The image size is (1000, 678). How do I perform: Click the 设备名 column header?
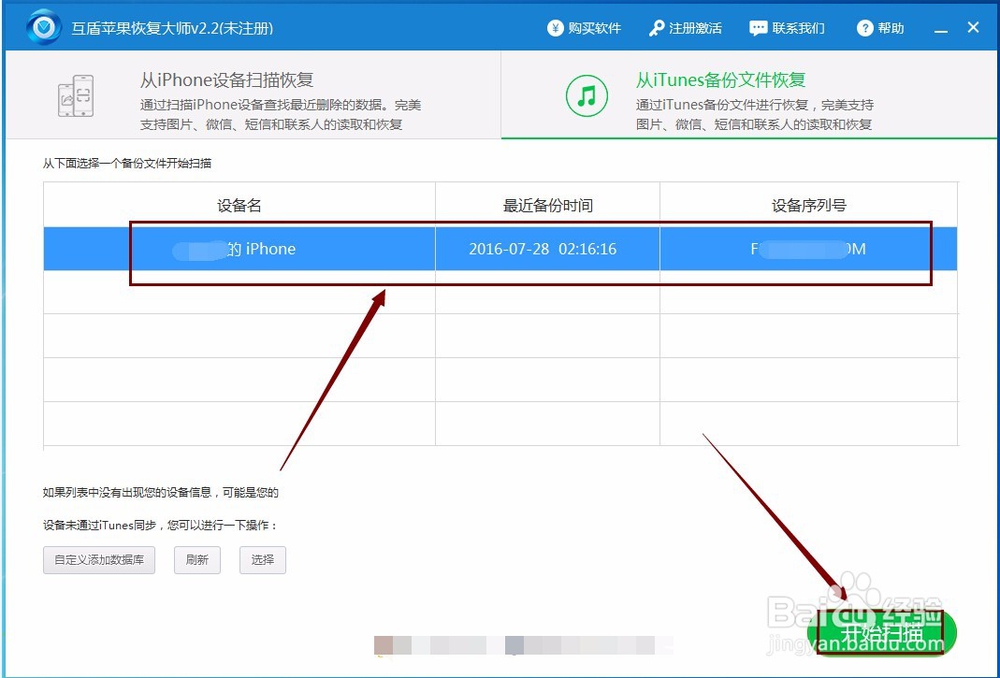pyautogui.click(x=240, y=205)
